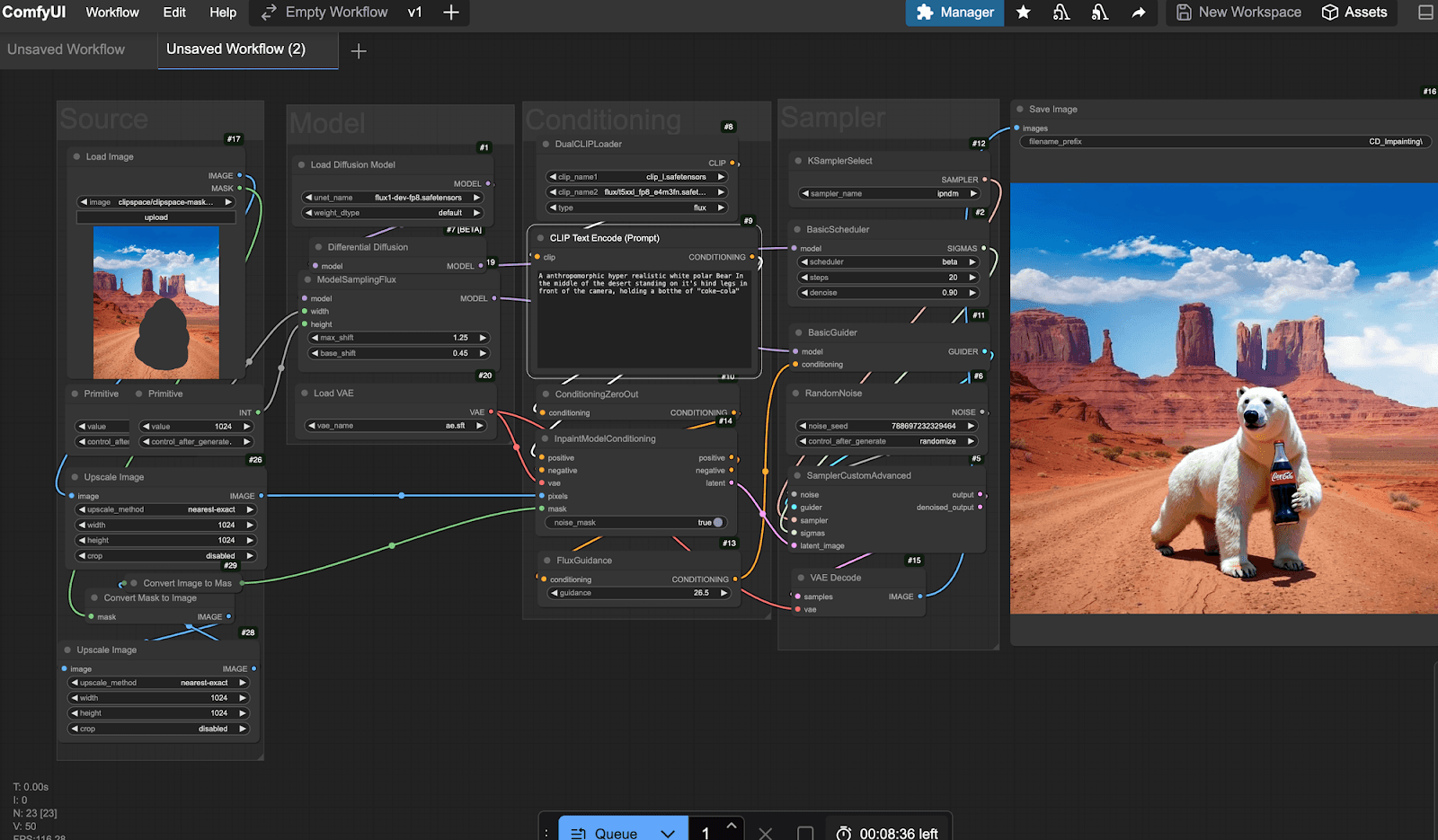Click the share arrow icon in top bar
The image size is (1438, 840).
[x=1138, y=13]
